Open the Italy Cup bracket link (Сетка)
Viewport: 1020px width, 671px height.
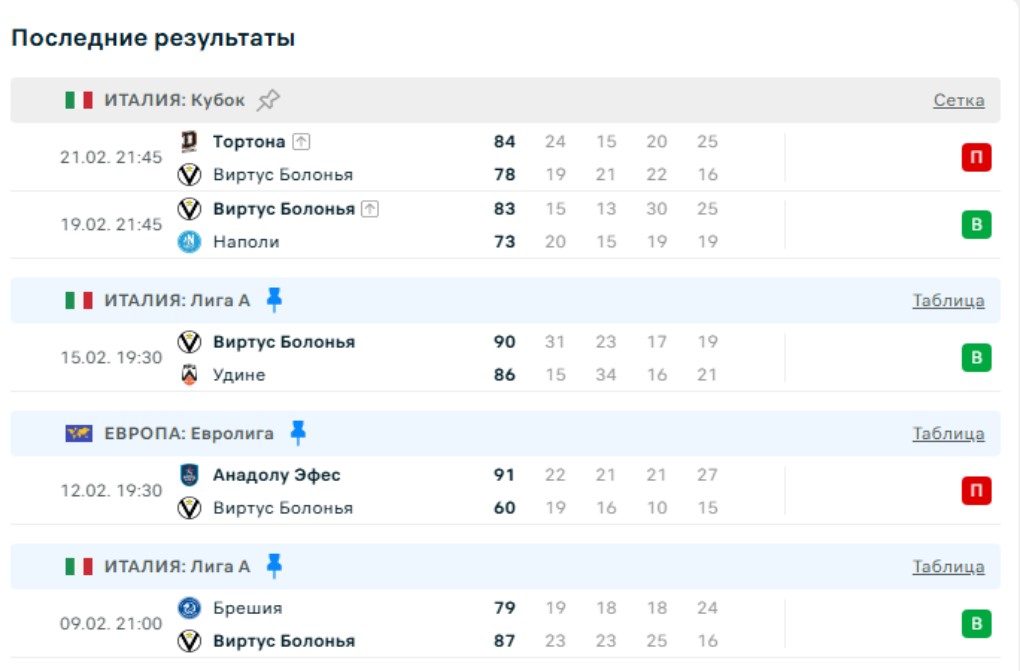[958, 100]
